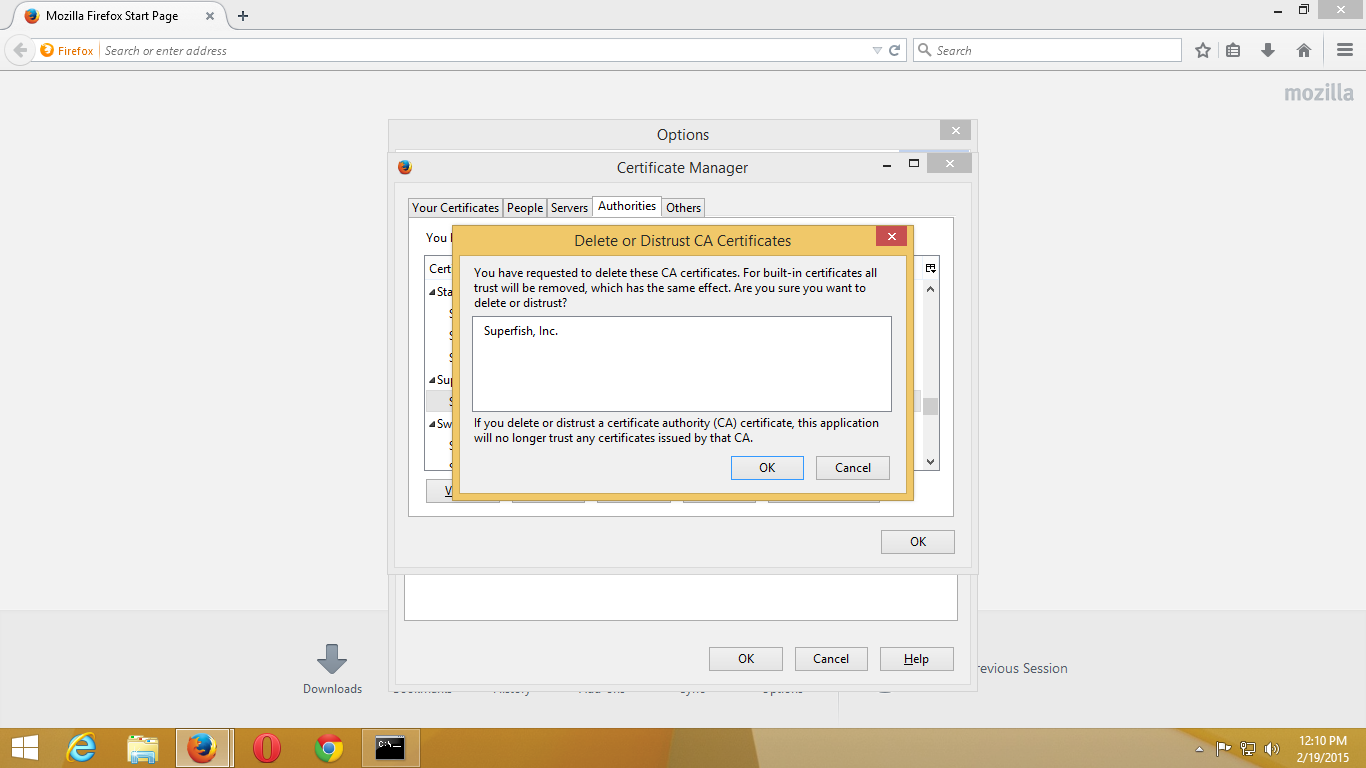Minimize the Certificate Manager window

point(889,163)
